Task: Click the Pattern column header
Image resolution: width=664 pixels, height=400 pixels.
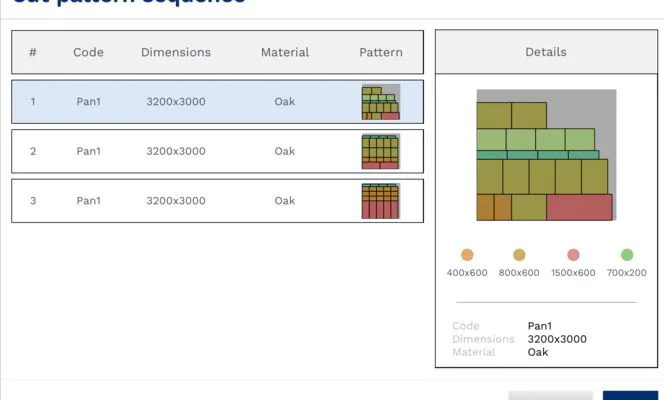Action: pyautogui.click(x=381, y=52)
